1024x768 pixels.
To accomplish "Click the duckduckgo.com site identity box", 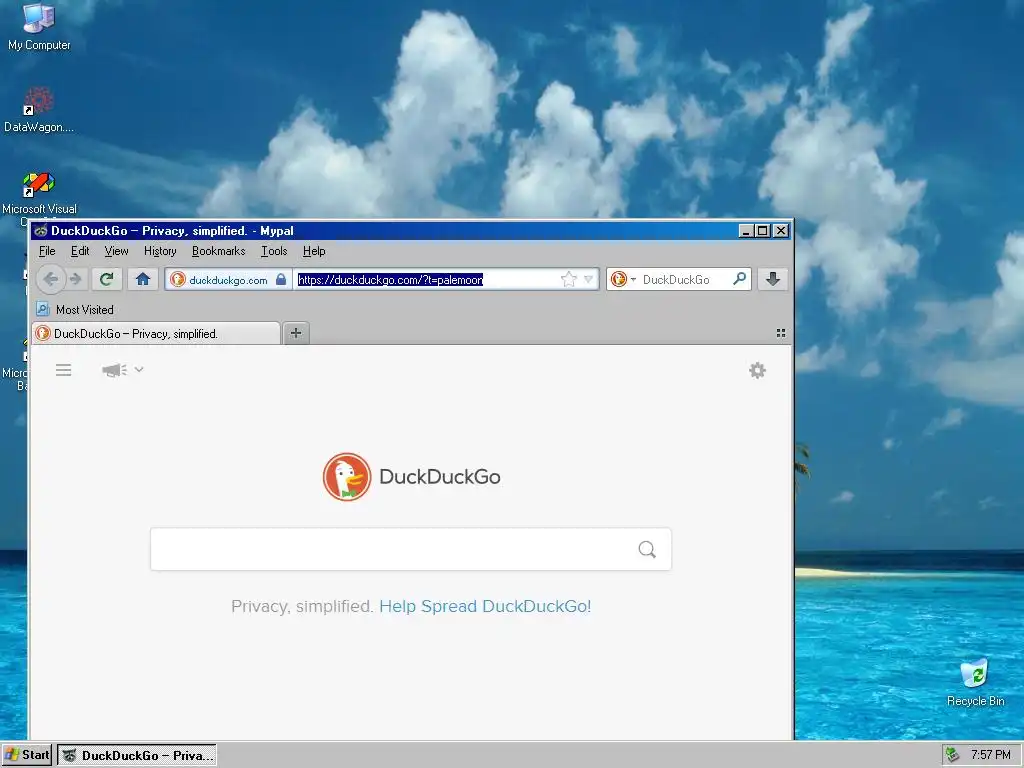I will point(228,280).
